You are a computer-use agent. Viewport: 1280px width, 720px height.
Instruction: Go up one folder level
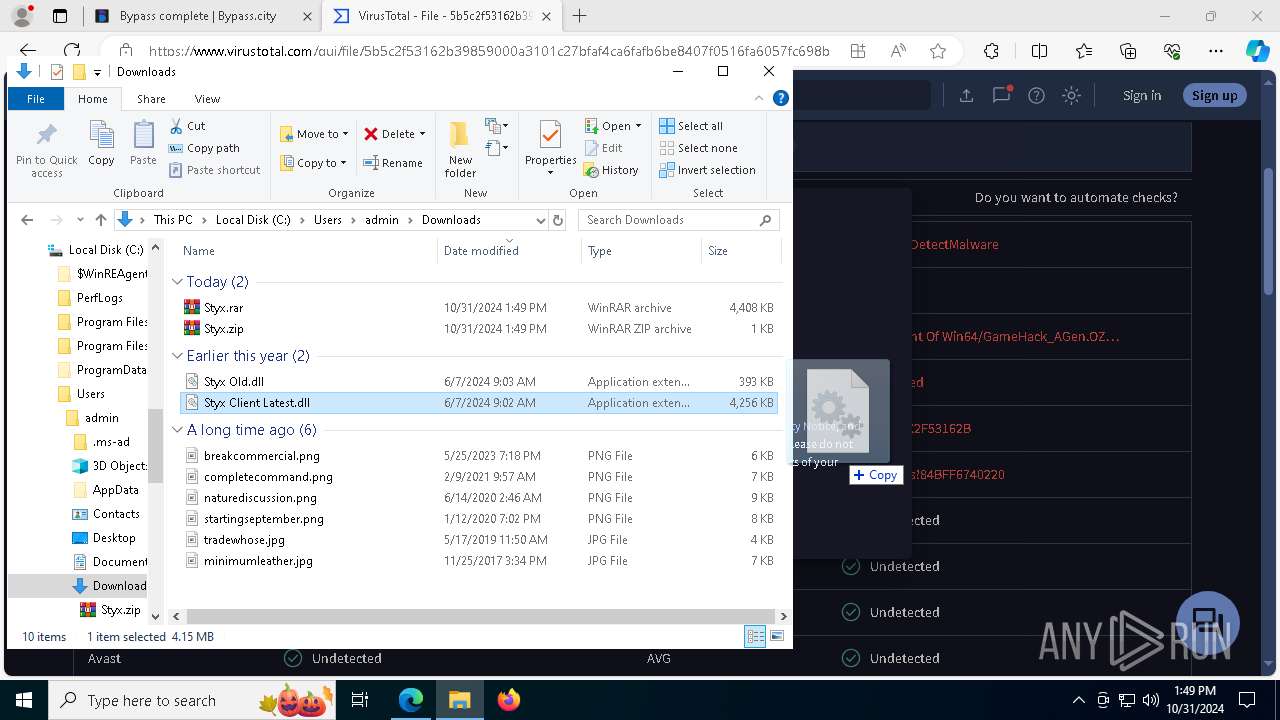(x=100, y=220)
